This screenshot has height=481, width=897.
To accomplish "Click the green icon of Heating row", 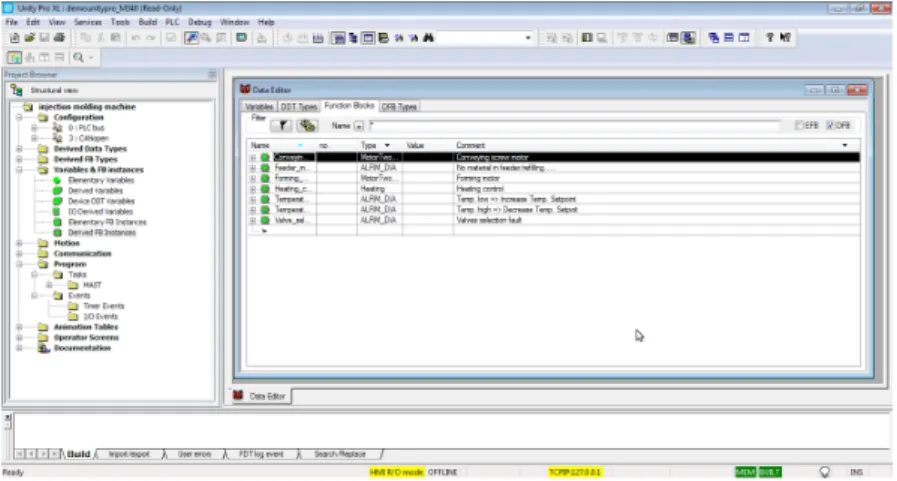I will coord(265,189).
